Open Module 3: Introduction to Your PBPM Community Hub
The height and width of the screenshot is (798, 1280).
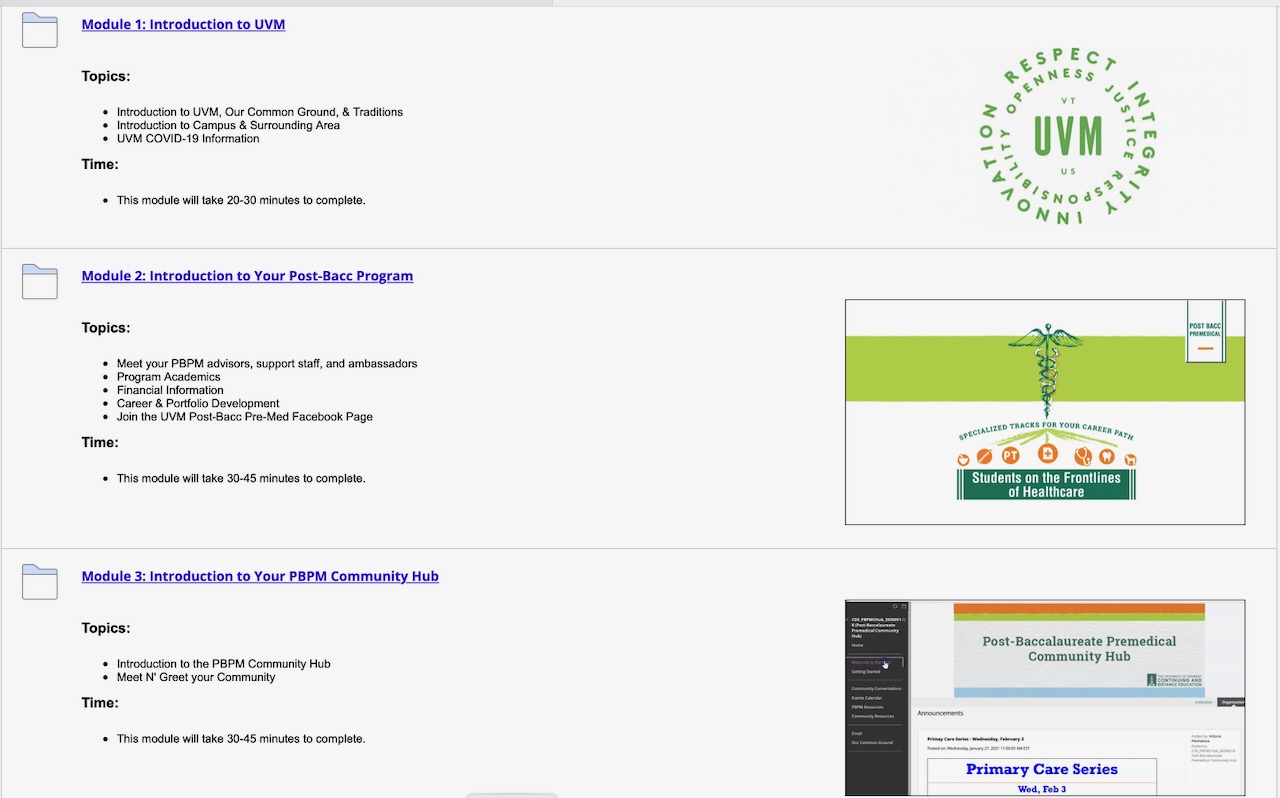pyautogui.click(x=260, y=576)
